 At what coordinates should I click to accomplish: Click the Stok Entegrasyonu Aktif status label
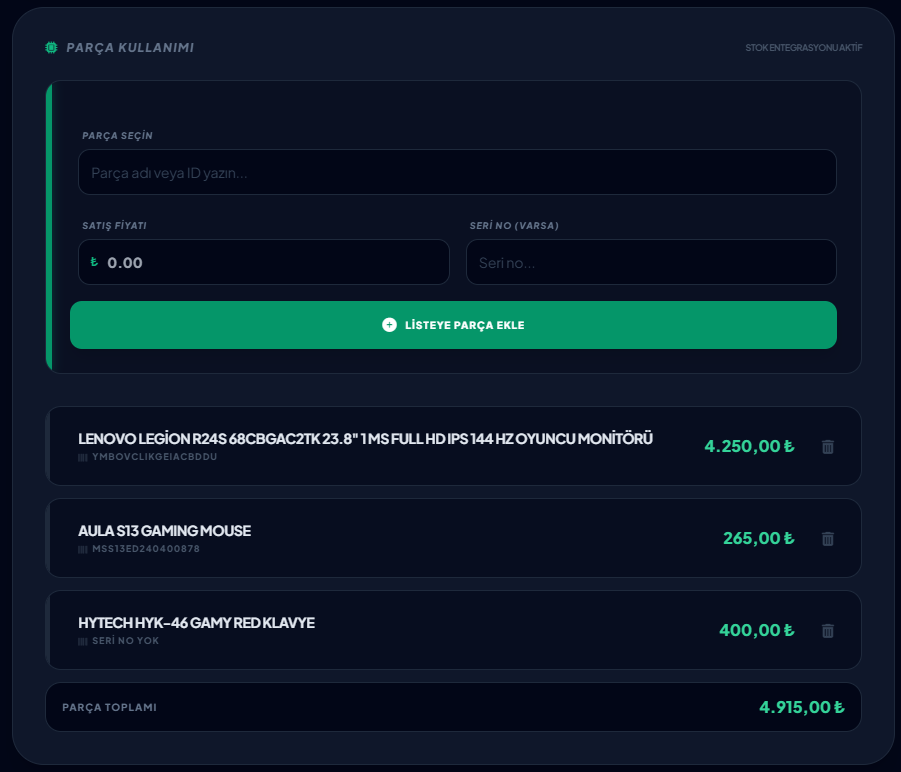pyautogui.click(x=803, y=48)
